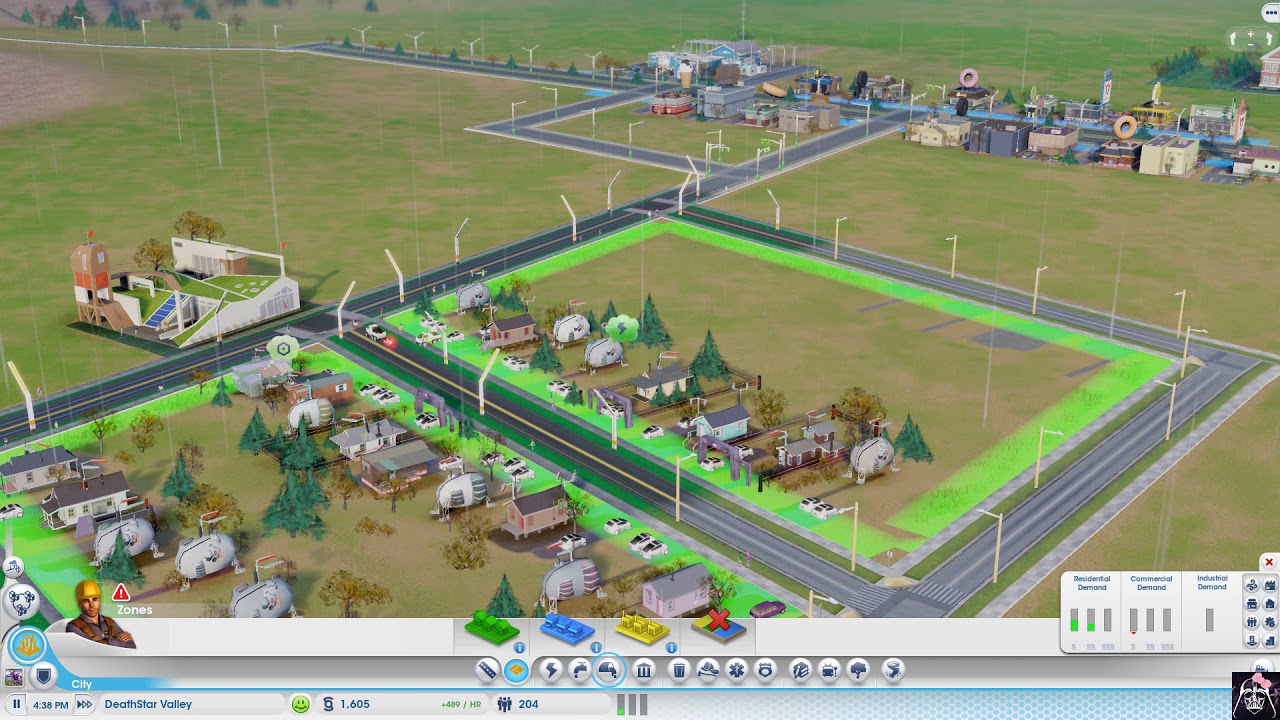The image size is (1280, 720).
Task: Click the construction advisor portrait
Action: tap(98, 615)
